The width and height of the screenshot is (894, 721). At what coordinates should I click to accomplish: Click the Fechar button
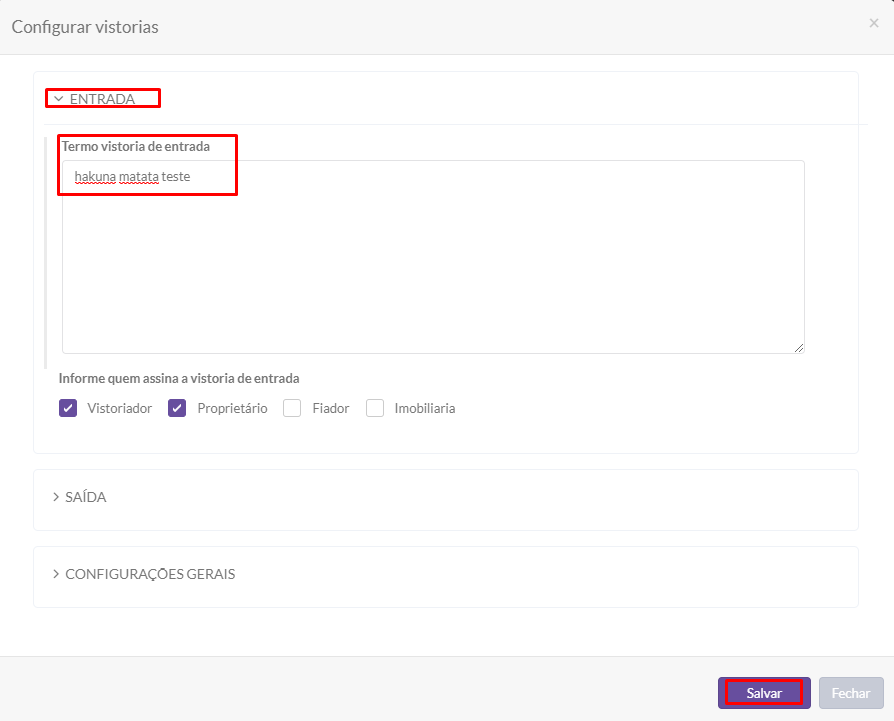click(851, 693)
